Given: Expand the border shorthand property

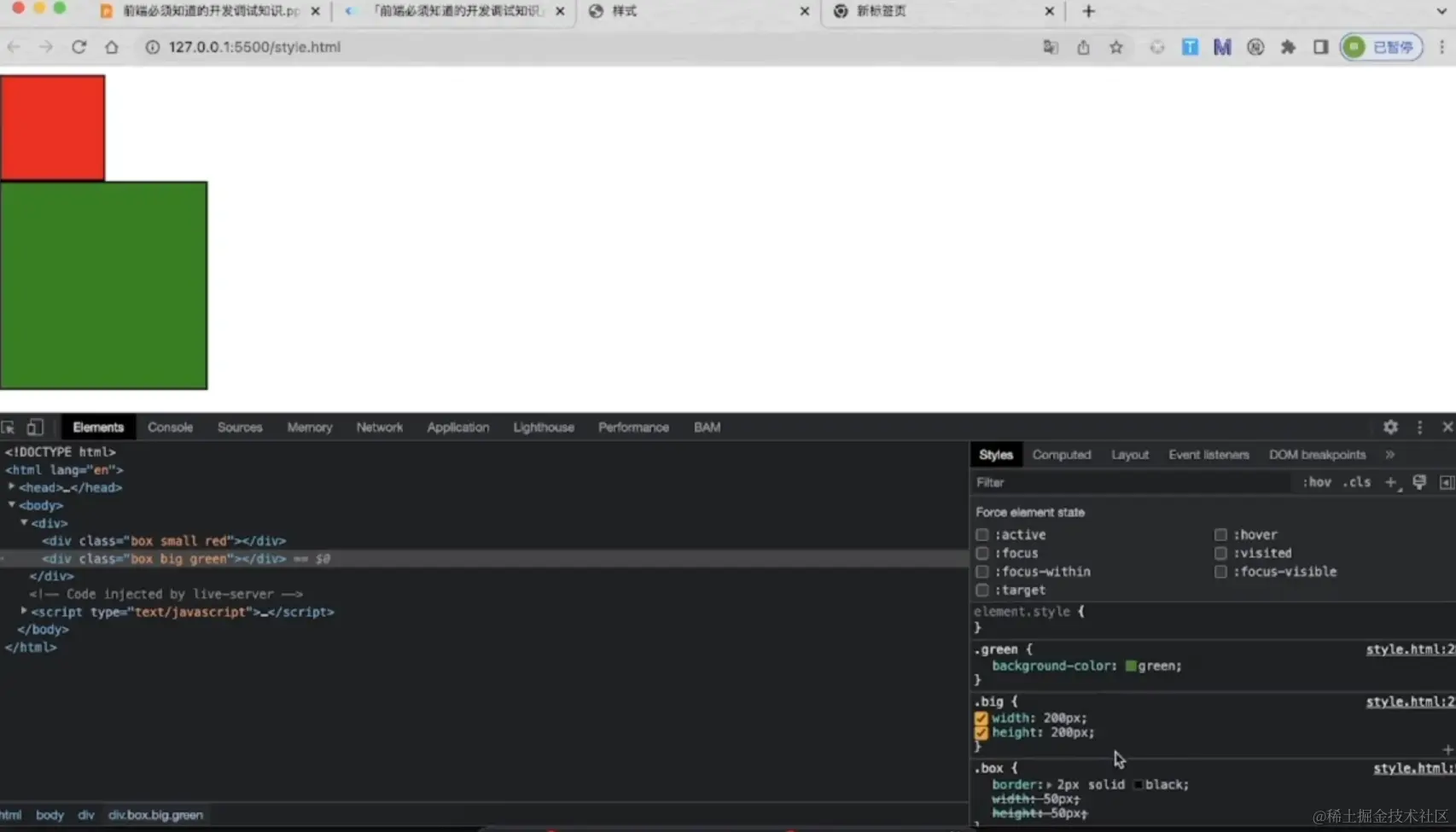Looking at the screenshot, I should pos(1049,785).
